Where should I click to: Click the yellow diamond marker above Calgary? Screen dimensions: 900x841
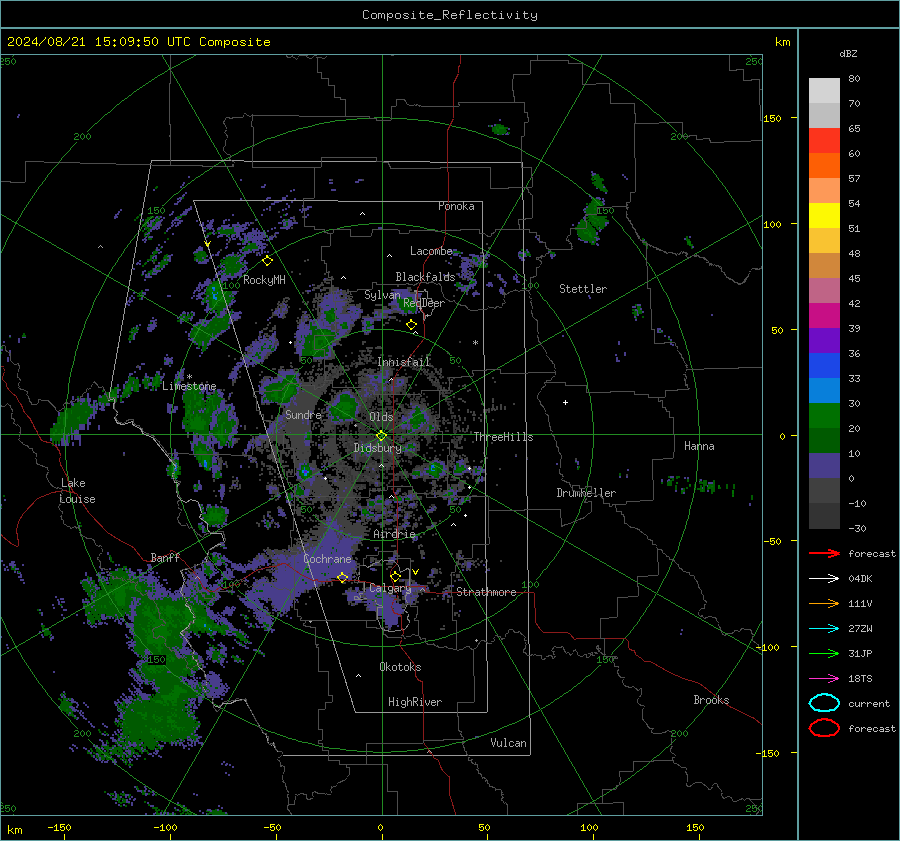pyautogui.click(x=395, y=576)
